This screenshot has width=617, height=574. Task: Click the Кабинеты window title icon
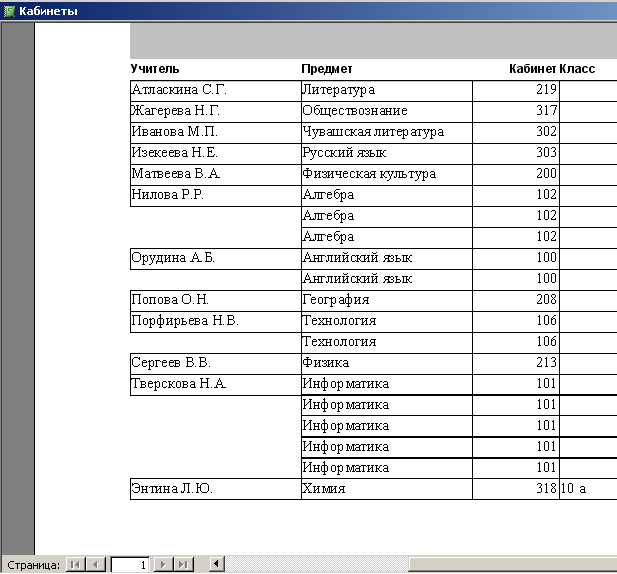(9, 11)
